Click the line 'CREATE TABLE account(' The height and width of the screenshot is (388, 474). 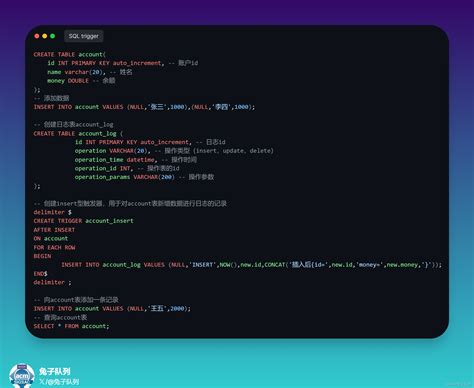[70, 54]
